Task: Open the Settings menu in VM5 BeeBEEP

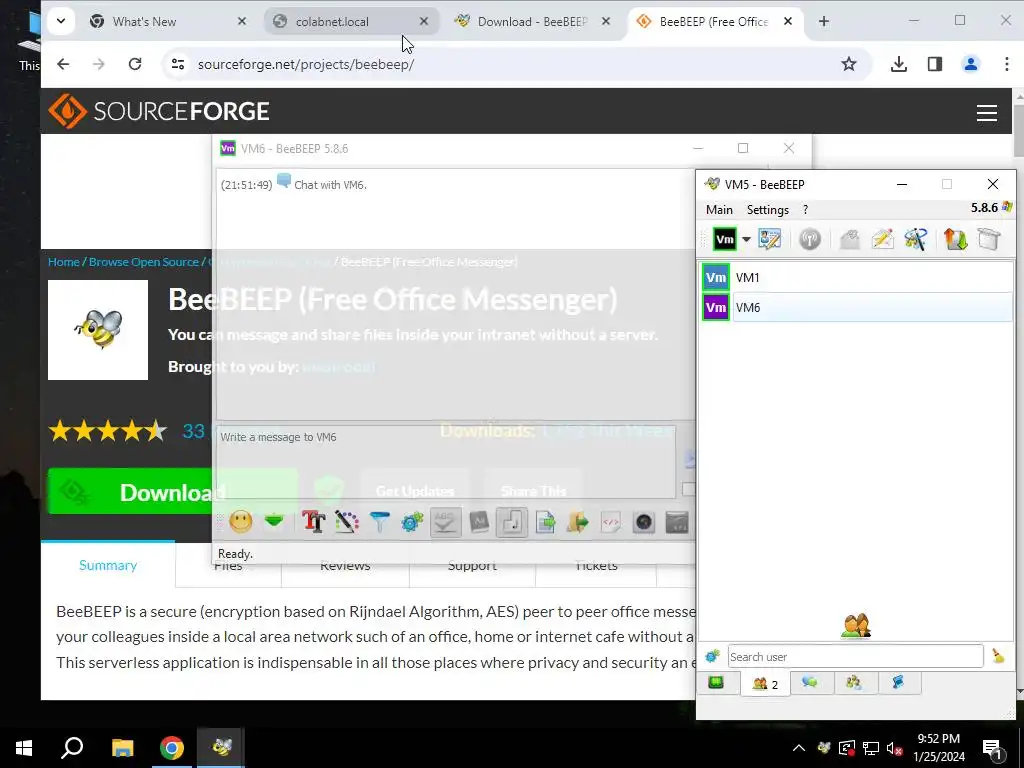Action: (767, 210)
